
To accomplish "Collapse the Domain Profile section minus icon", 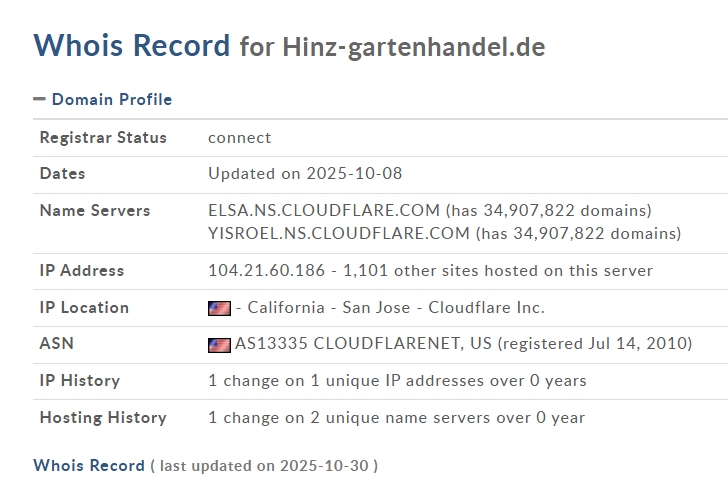I will point(39,99).
